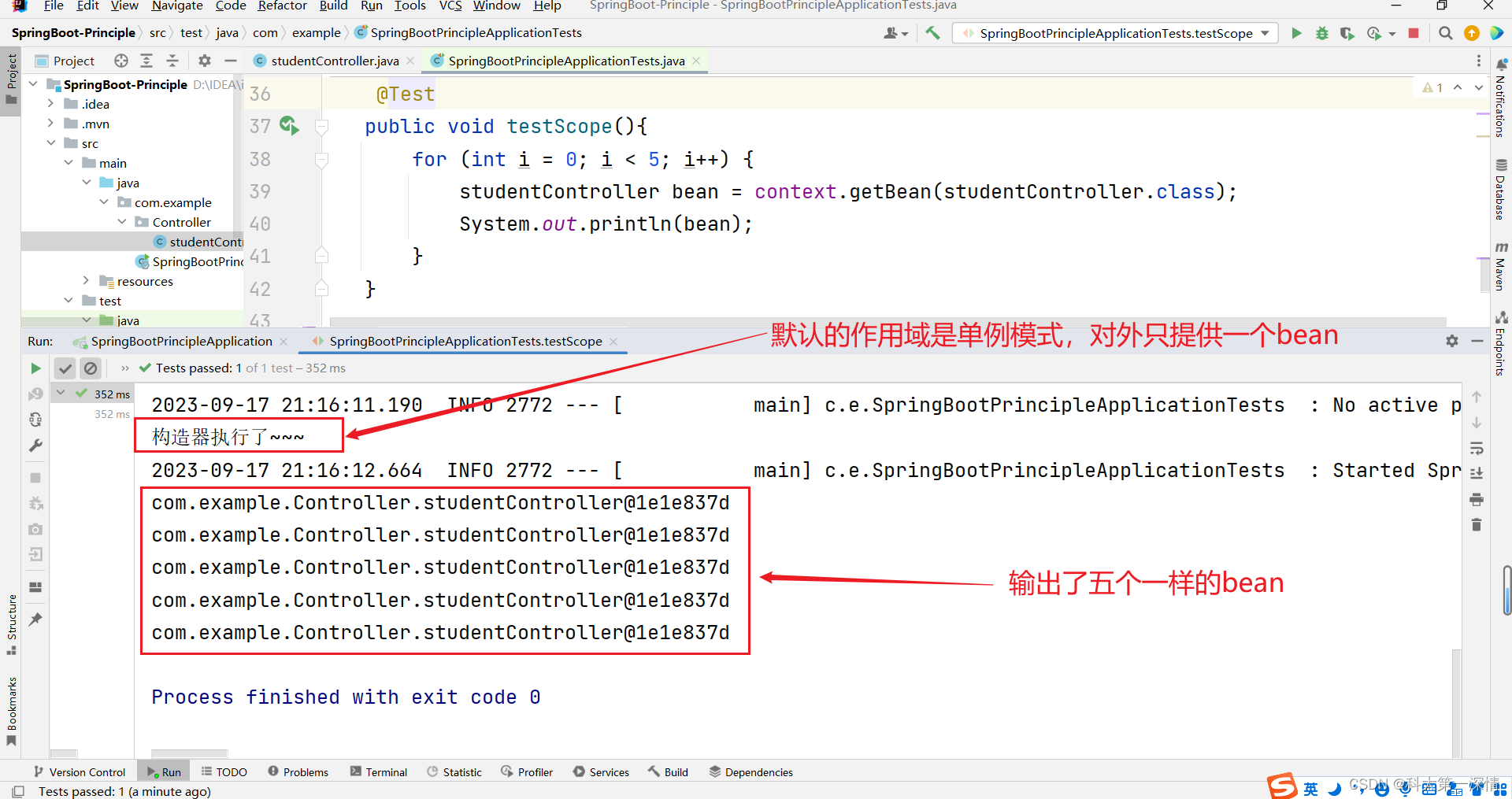This screenshot has width=1512, height=799.
Task: Toggle fold marker at line 37 method
Action: 321,126
